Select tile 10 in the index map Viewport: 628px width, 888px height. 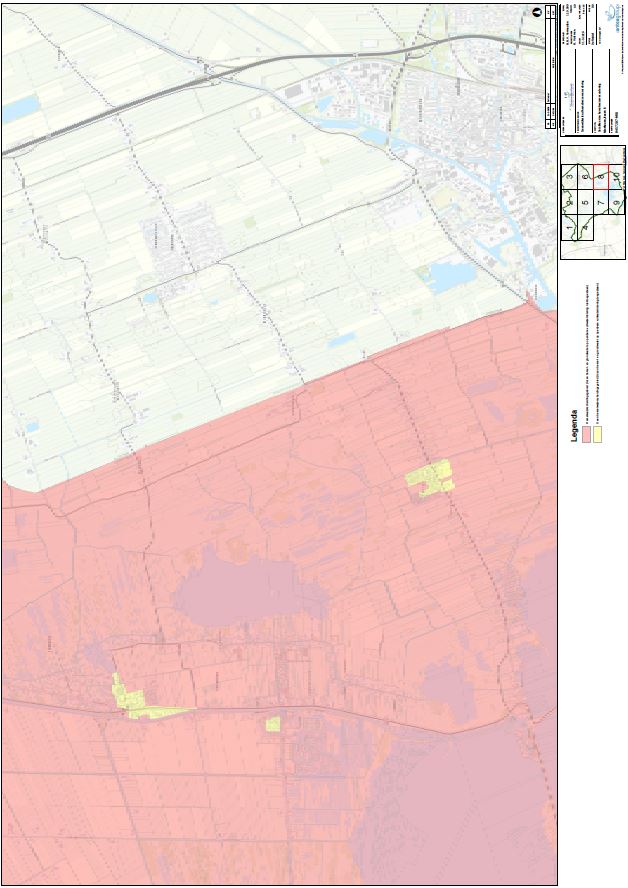coord(617,177)
